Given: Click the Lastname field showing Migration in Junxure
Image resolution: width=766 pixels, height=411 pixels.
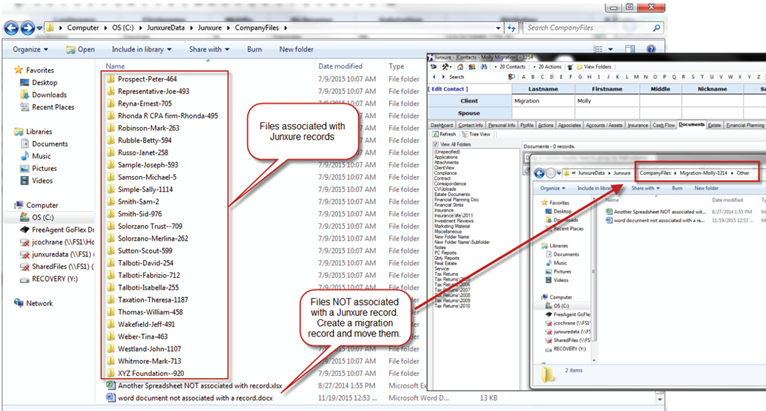Looking at the screenshot, I should [x=543, y=101].
